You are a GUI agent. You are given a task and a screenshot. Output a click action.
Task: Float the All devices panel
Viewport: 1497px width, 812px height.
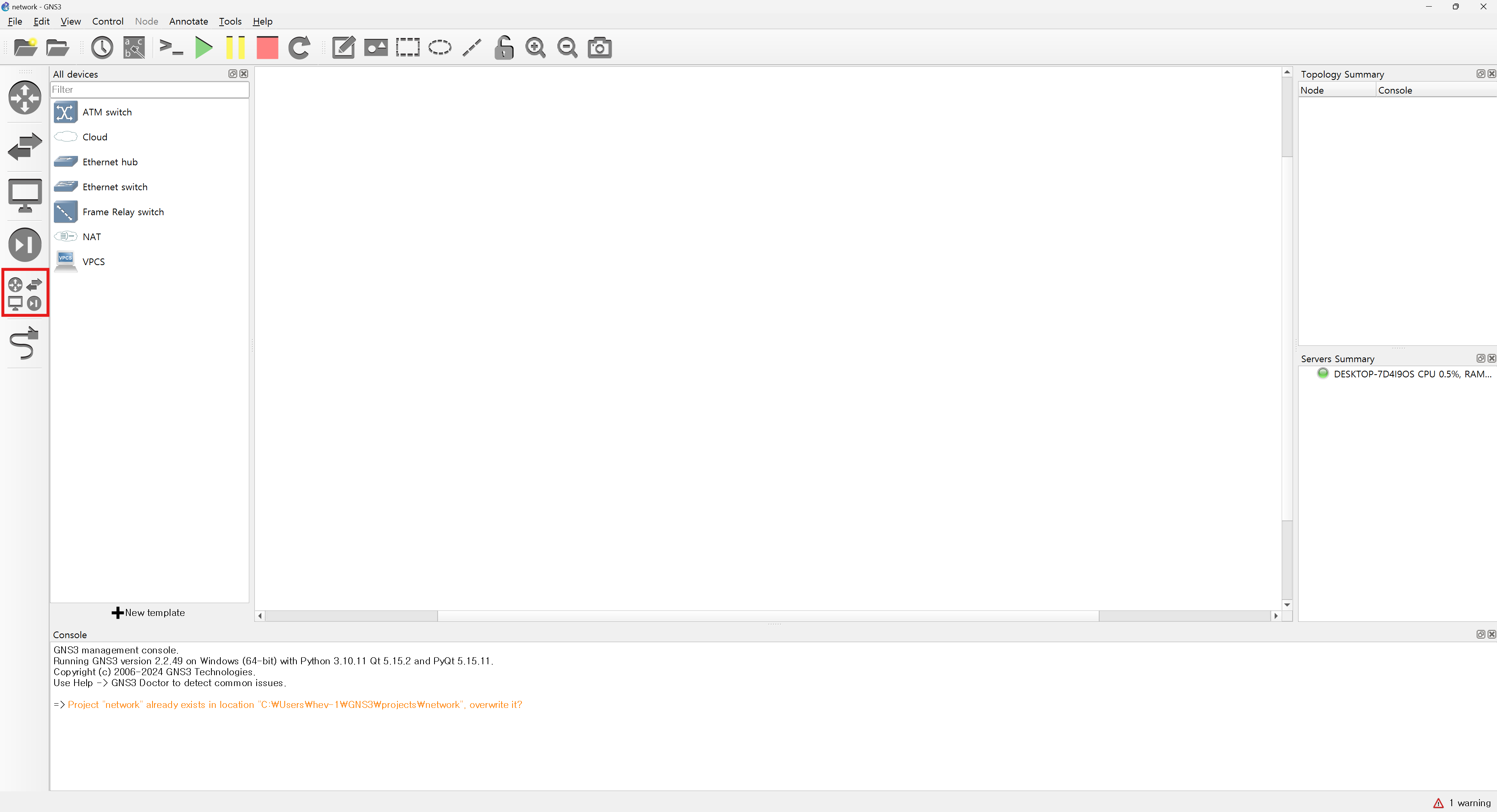tap(232, 74)
